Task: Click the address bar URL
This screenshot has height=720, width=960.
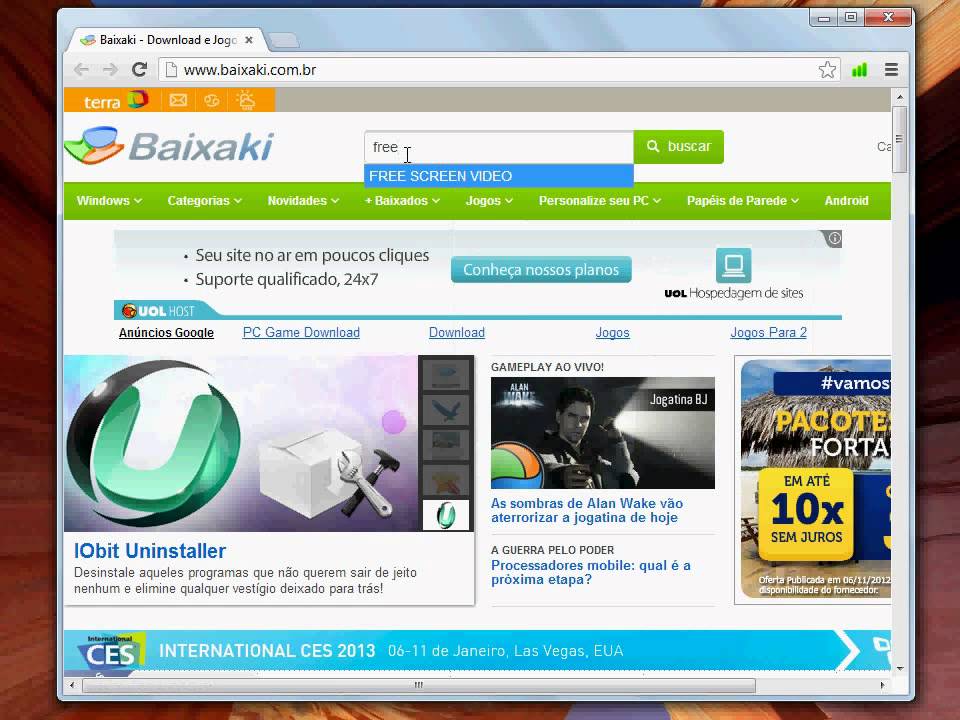Action: tap(250, 70)
